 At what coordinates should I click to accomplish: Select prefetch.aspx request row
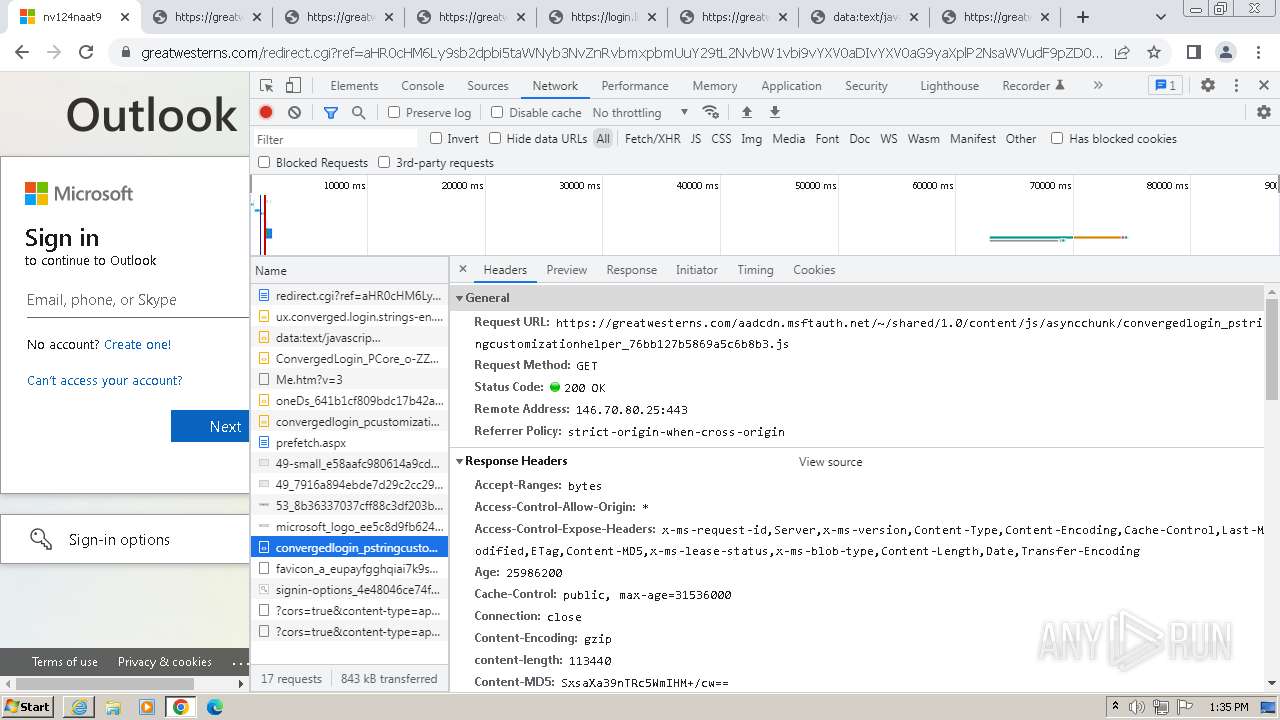(x=349, y=442)
